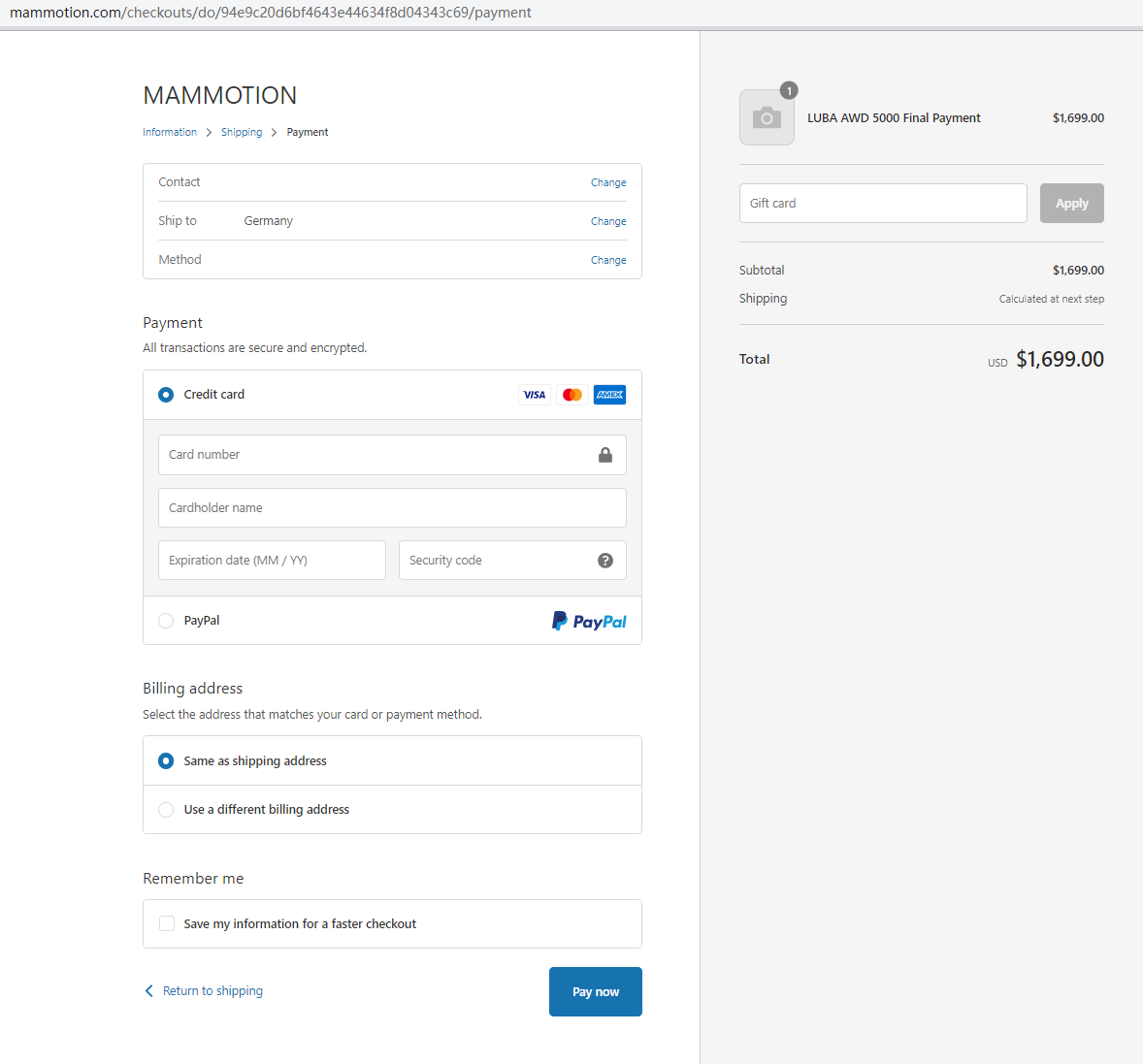Click the Visa card logo
Screen dimensions: 1143x1064
pyautogui.click(x=535, y=394)
